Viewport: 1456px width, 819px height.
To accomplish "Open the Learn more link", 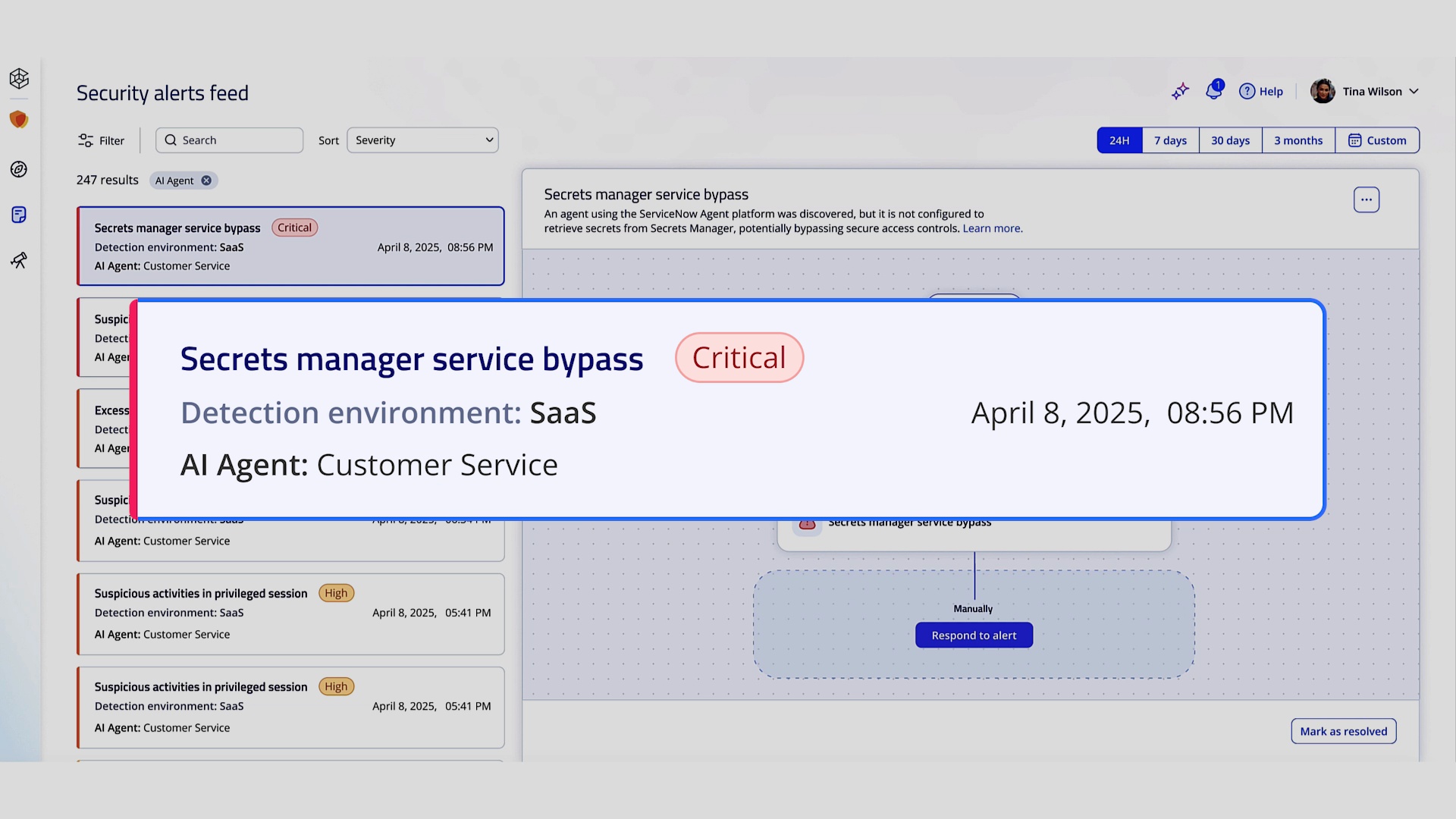I will coord(992,228).
